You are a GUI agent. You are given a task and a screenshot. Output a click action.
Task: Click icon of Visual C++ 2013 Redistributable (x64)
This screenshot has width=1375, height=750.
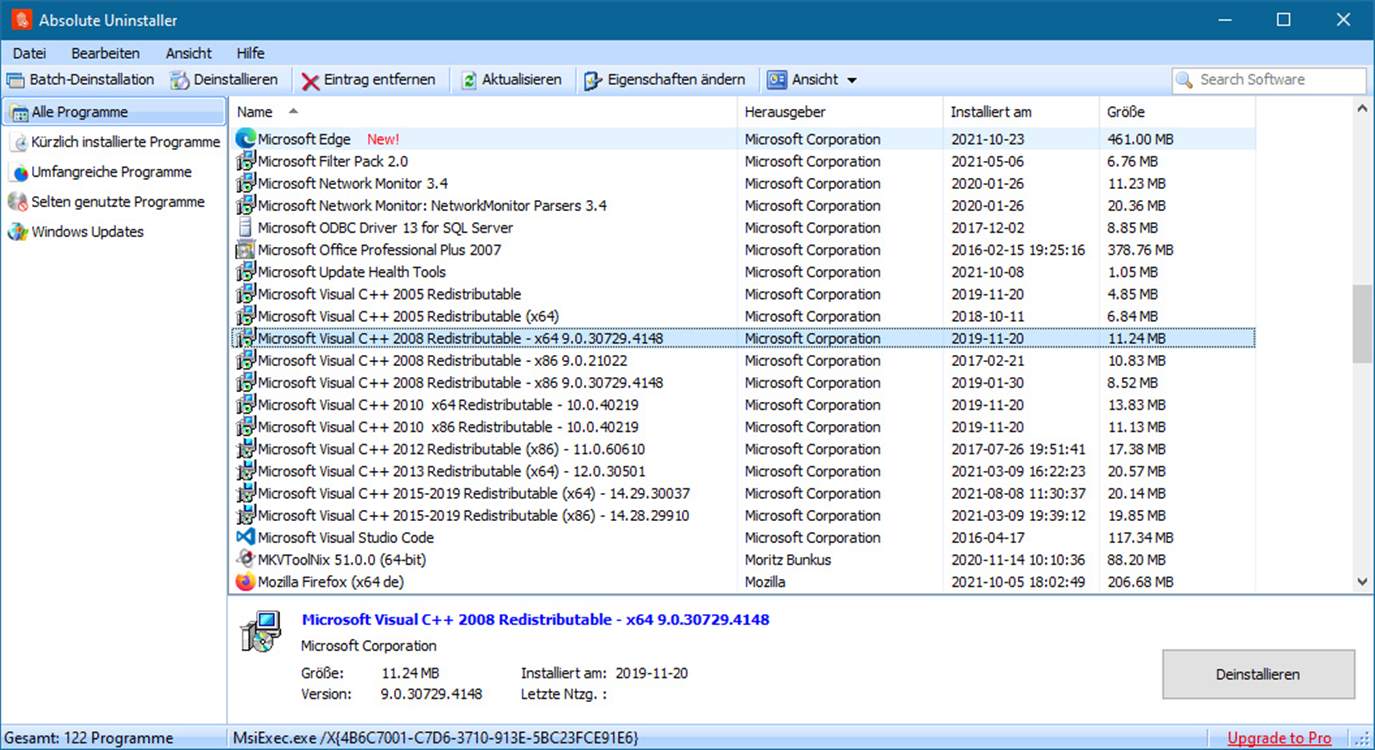246,471
